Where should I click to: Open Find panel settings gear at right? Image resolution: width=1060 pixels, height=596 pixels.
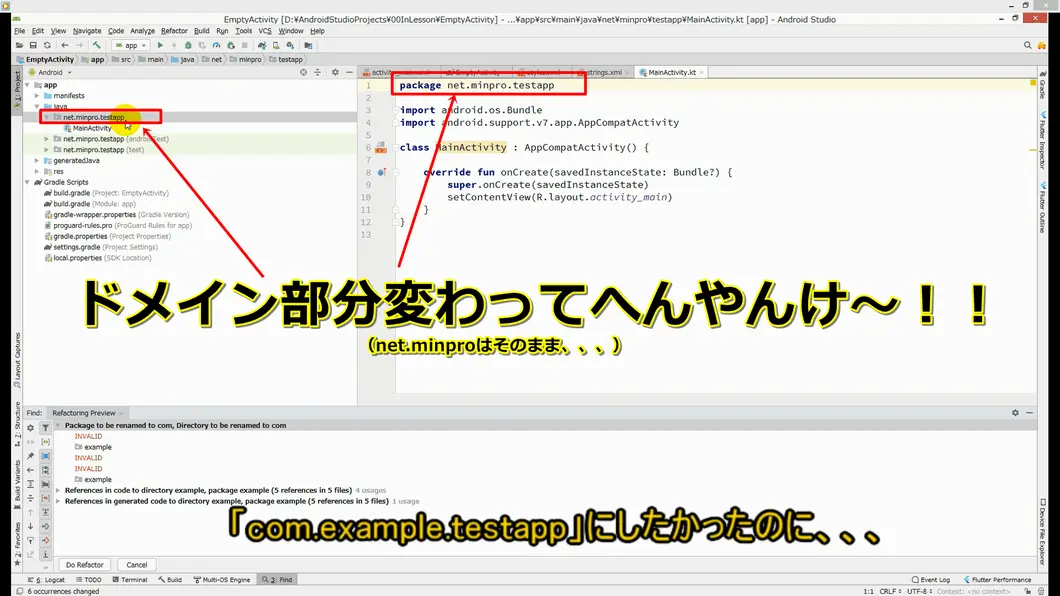point(1015,413)
